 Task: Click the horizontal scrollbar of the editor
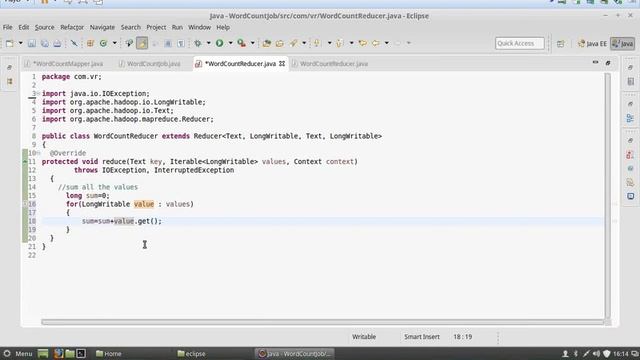322,322
